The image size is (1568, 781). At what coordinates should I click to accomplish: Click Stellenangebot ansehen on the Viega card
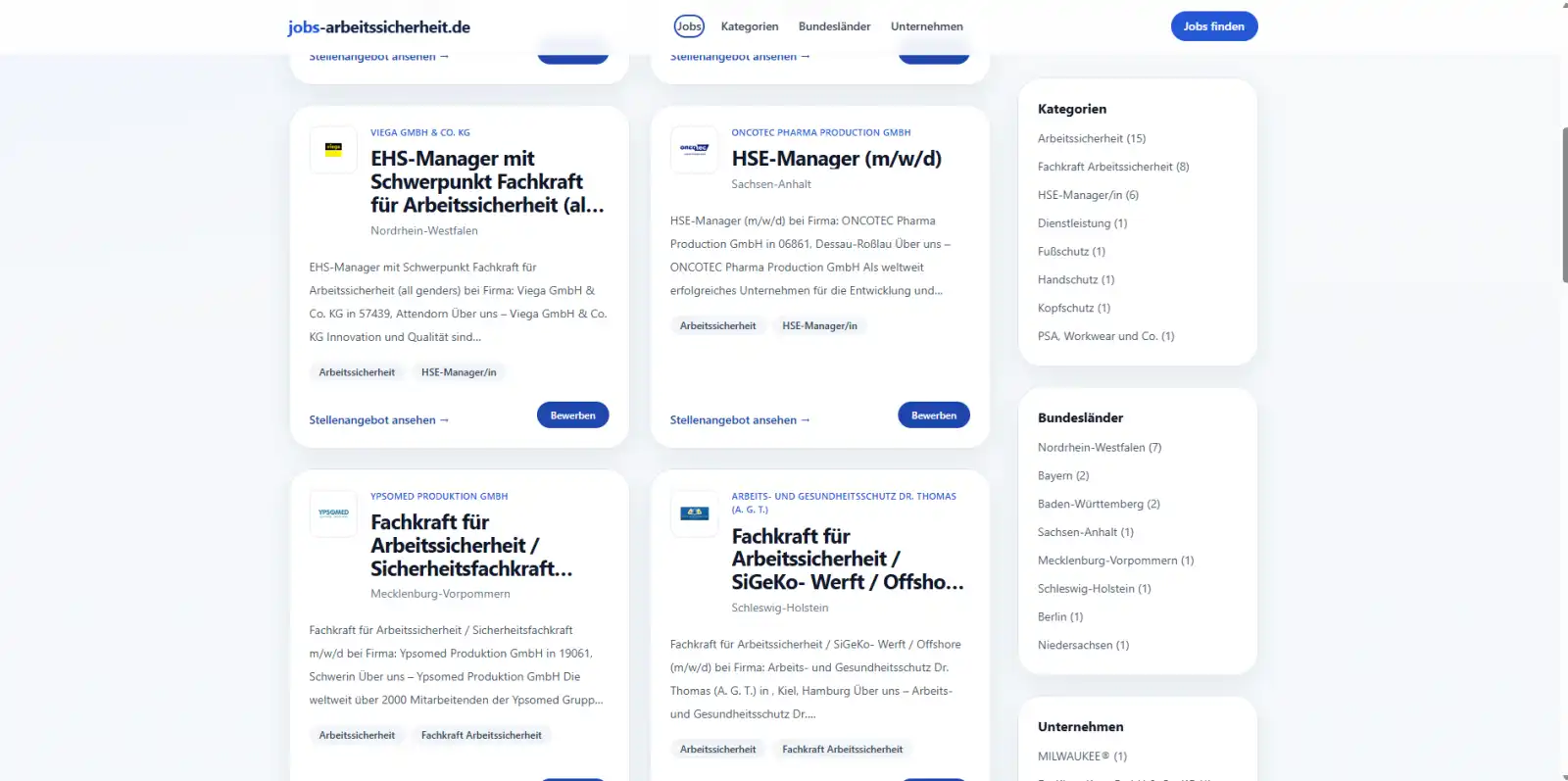pyautogui.click(x=379, y=420)
